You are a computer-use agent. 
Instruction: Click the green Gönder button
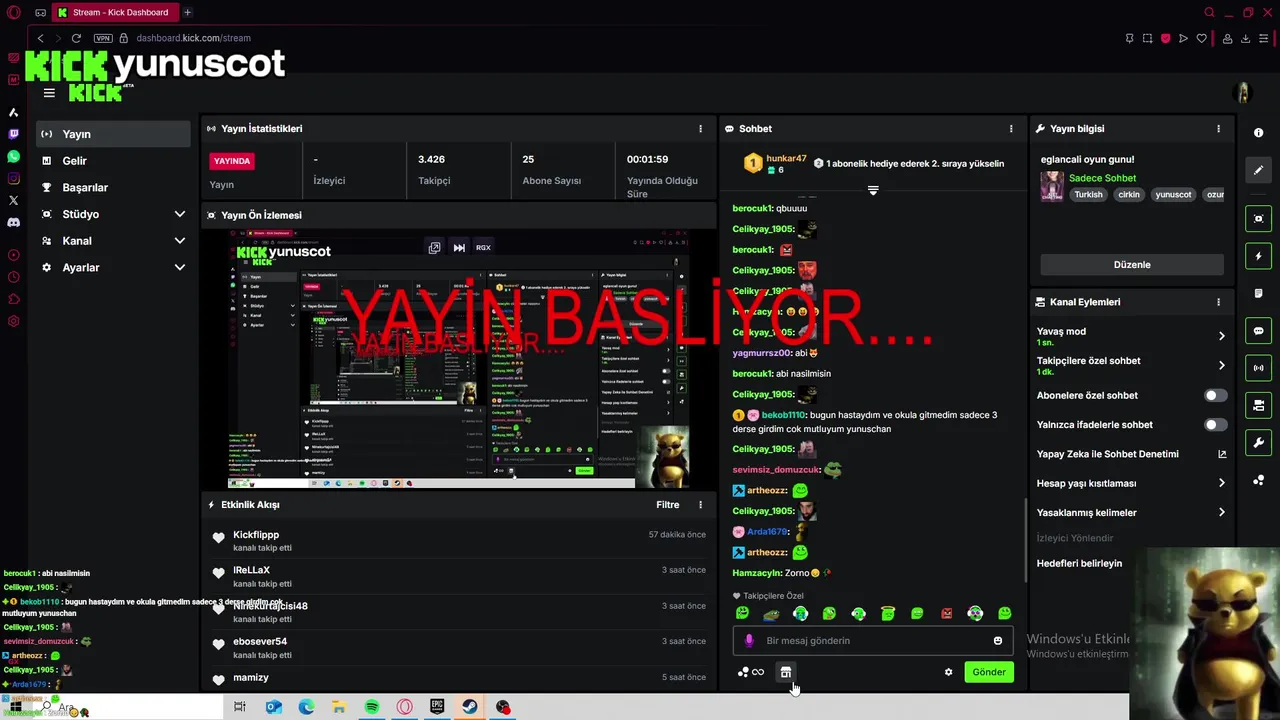tap(989, 672)
